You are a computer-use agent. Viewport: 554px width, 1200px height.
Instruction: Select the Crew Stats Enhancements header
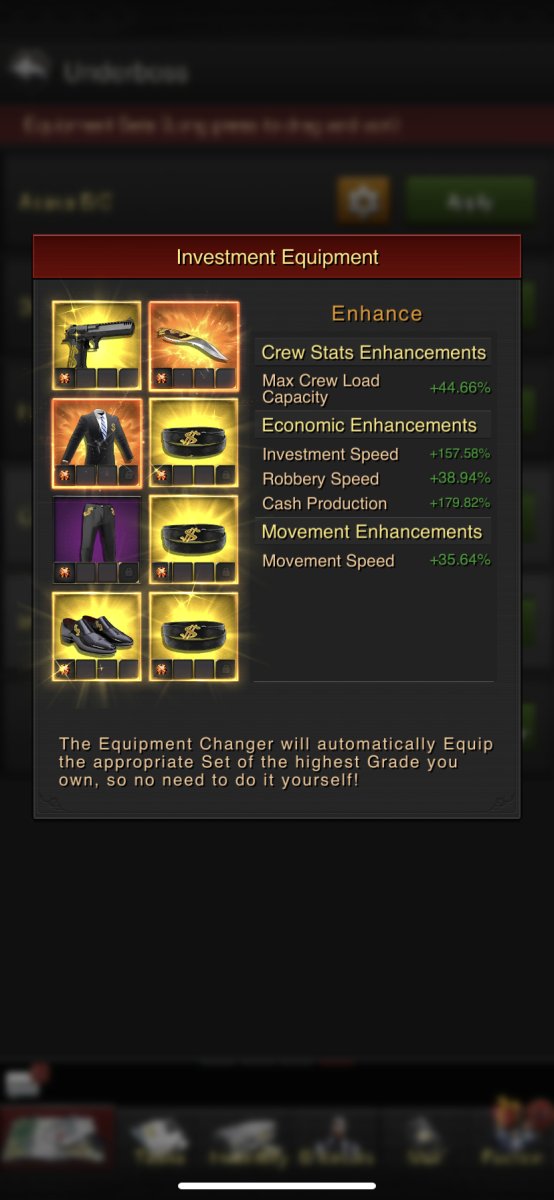pyautogui.click(x=373, y=352)
